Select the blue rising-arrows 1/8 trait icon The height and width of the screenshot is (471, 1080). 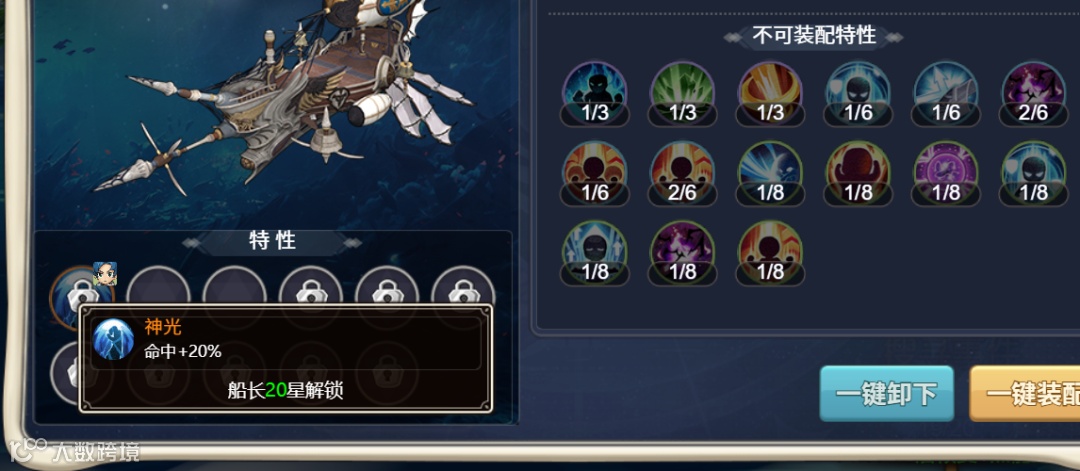point(595,253)
